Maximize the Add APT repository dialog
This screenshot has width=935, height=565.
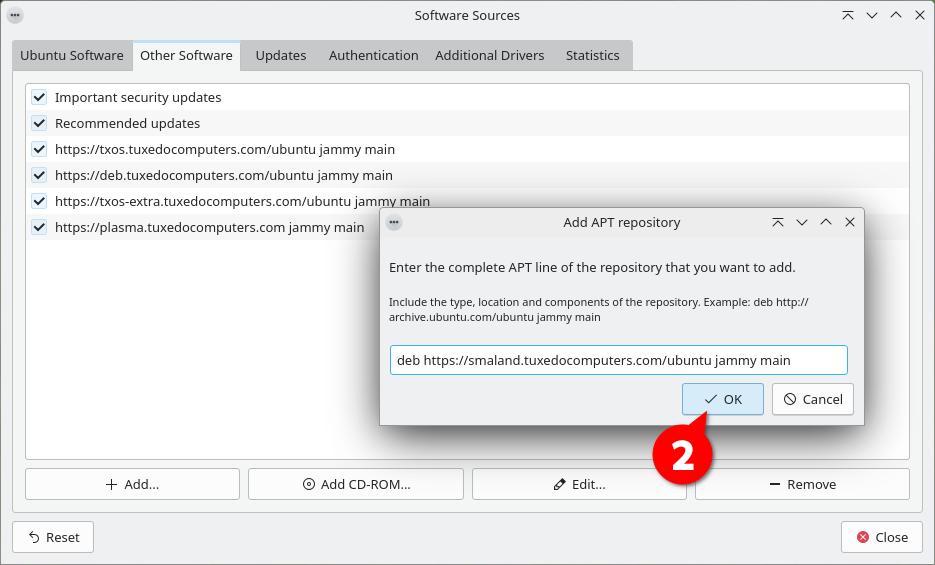tap(826, 222)
